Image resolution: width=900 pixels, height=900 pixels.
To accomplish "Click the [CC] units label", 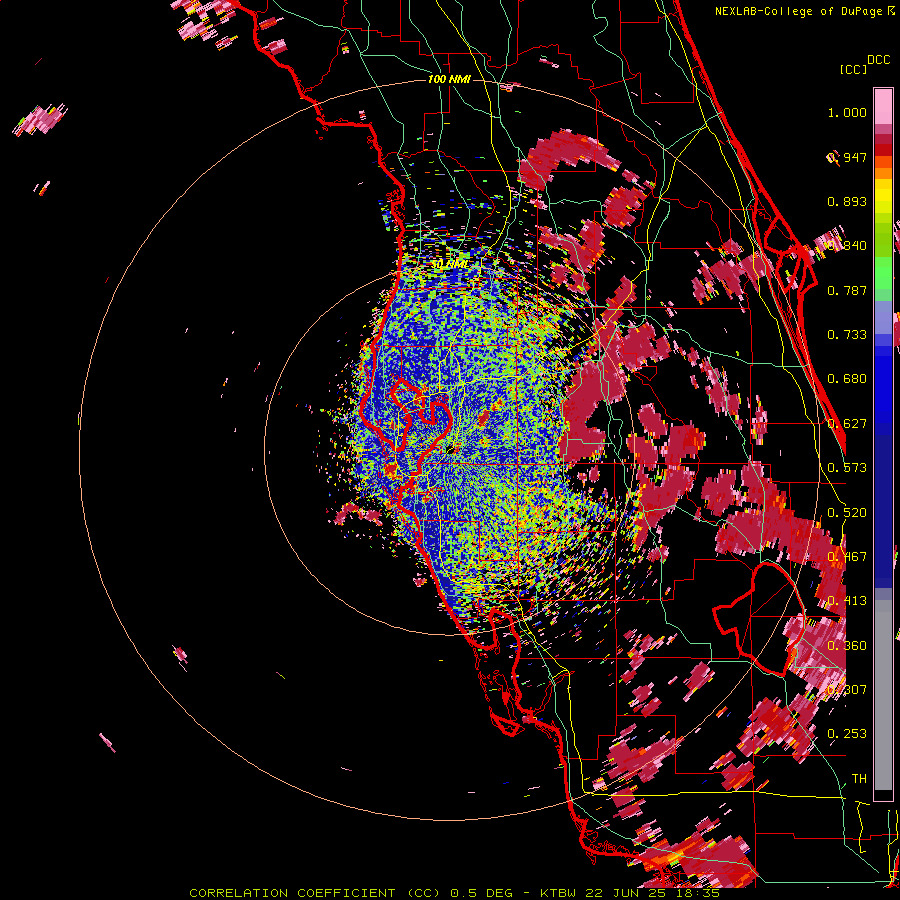I will point(853,69).
